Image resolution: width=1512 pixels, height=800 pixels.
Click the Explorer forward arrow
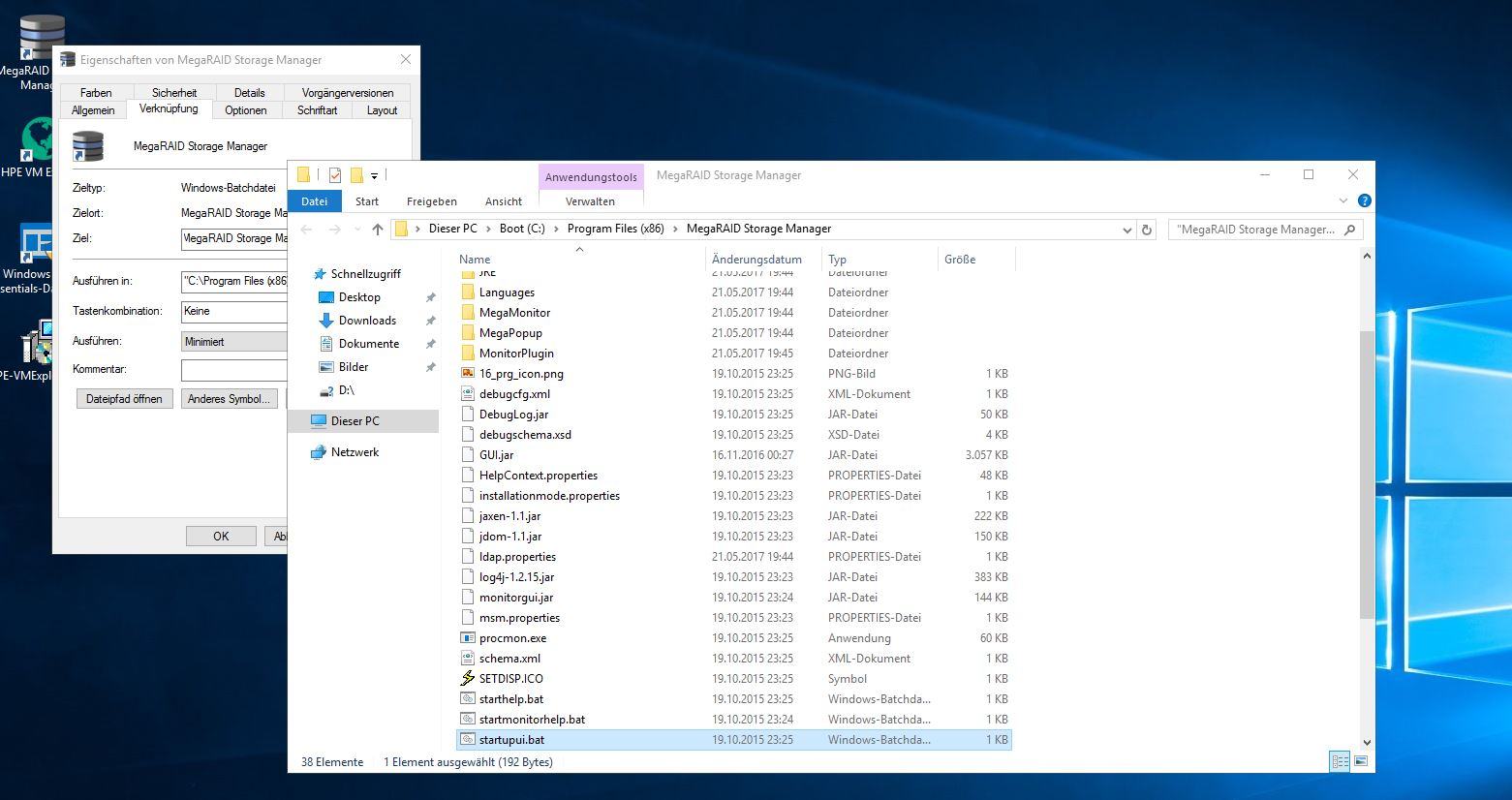[x=335, y=230]
